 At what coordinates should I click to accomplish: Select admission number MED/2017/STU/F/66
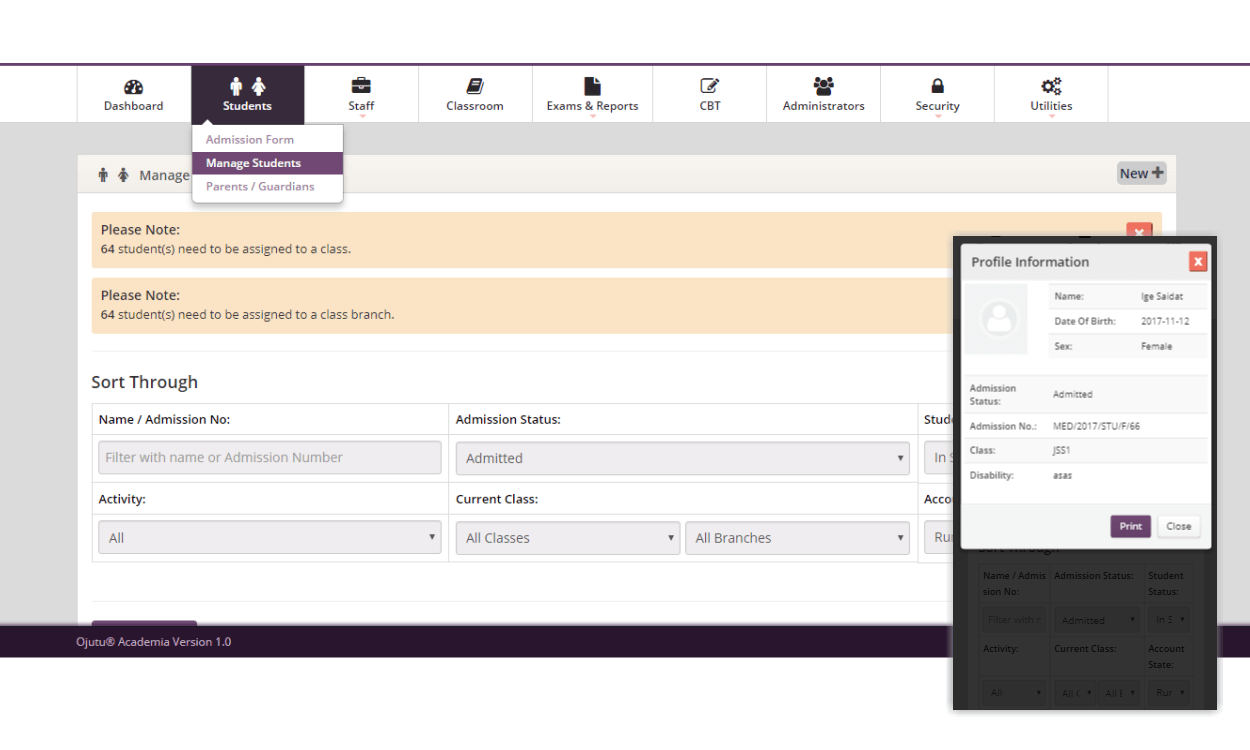click(1096, 427)
